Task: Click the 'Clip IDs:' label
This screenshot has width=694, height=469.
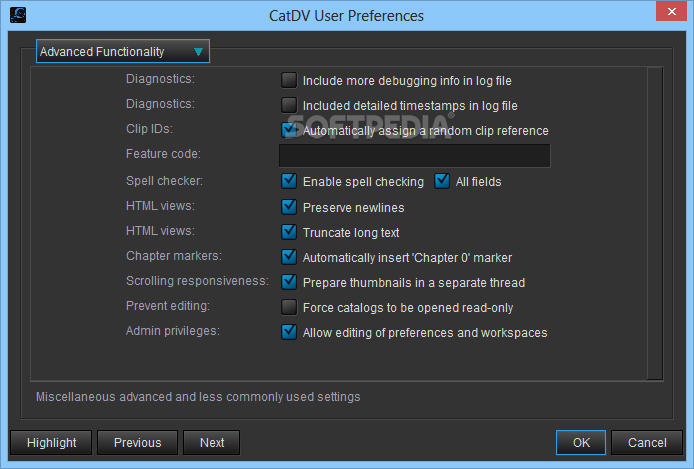Action: click(x=149, y=129)
